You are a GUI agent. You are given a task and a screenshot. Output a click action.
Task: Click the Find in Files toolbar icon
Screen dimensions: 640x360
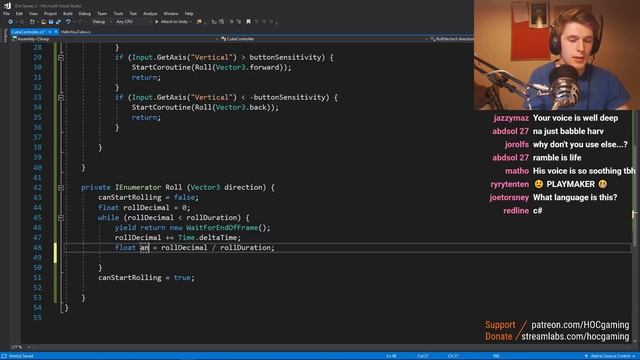tap(199, 22)
